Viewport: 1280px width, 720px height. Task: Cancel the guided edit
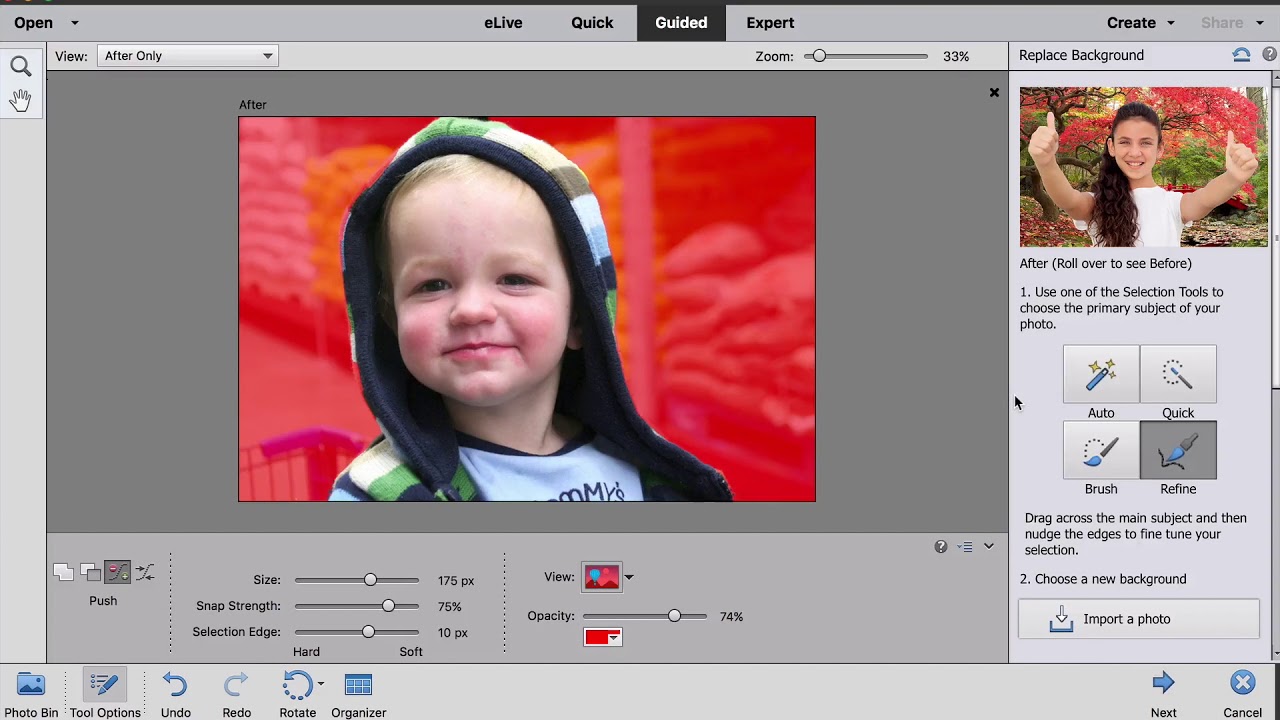1242,695
